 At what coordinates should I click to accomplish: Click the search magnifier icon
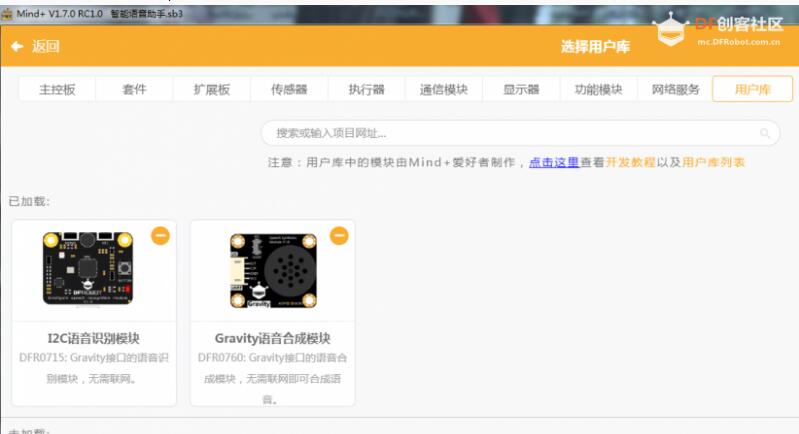(764, 133)
